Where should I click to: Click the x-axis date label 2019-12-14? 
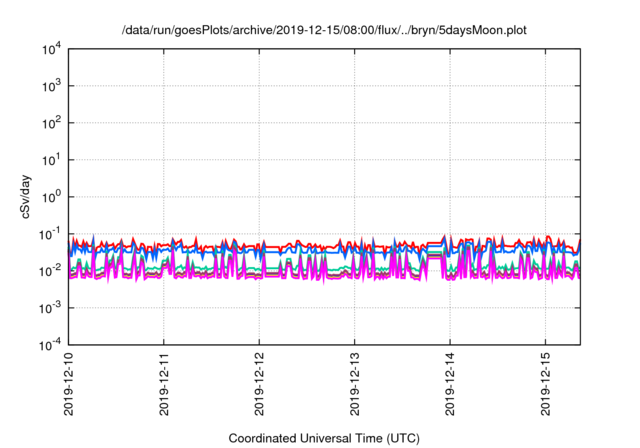450,384
